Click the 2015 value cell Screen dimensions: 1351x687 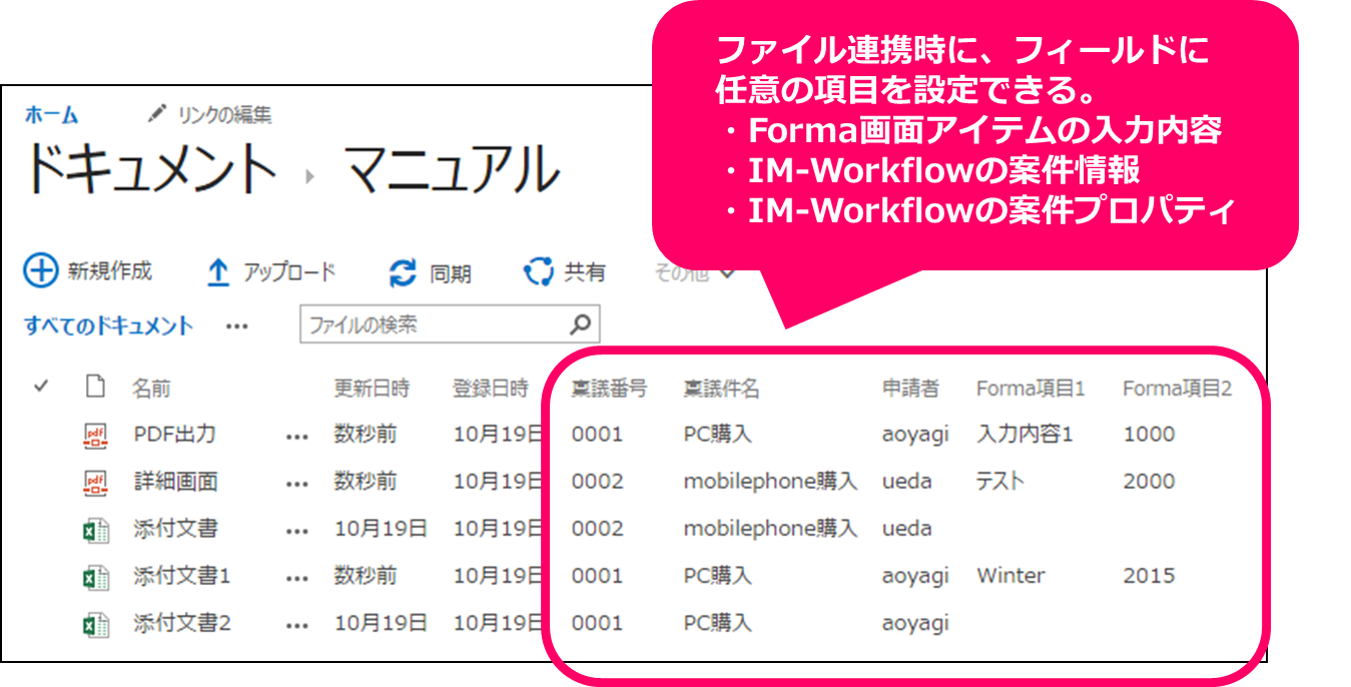[x=1149, y=576]
